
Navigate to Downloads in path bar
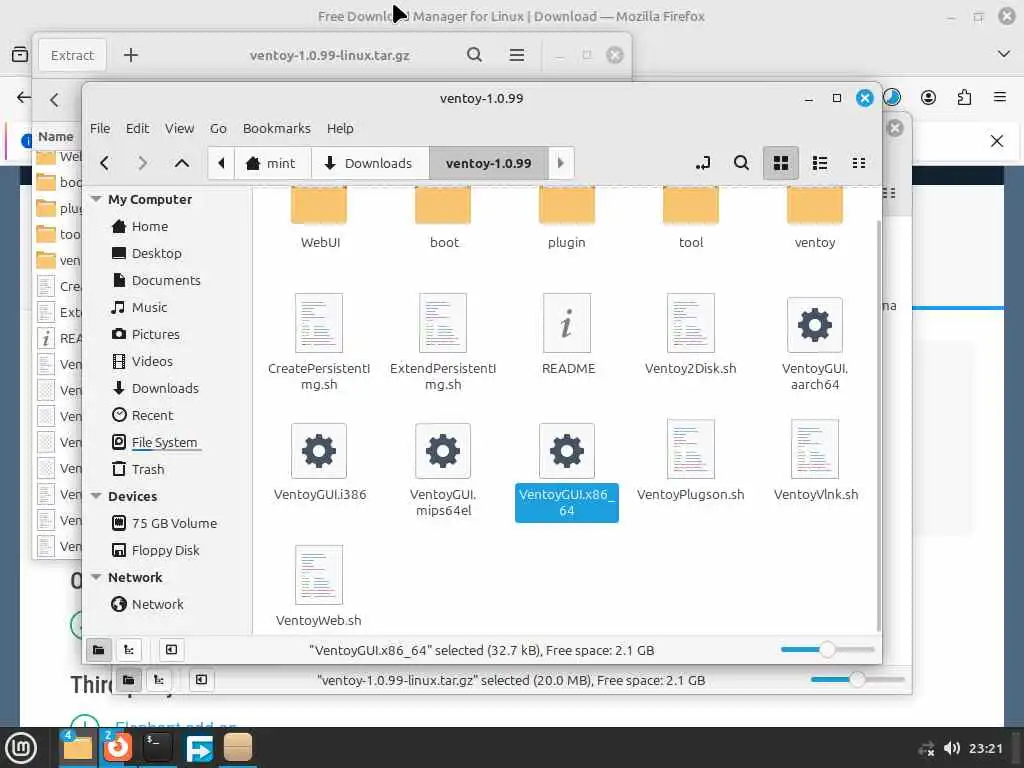click(x=369, y=163)
